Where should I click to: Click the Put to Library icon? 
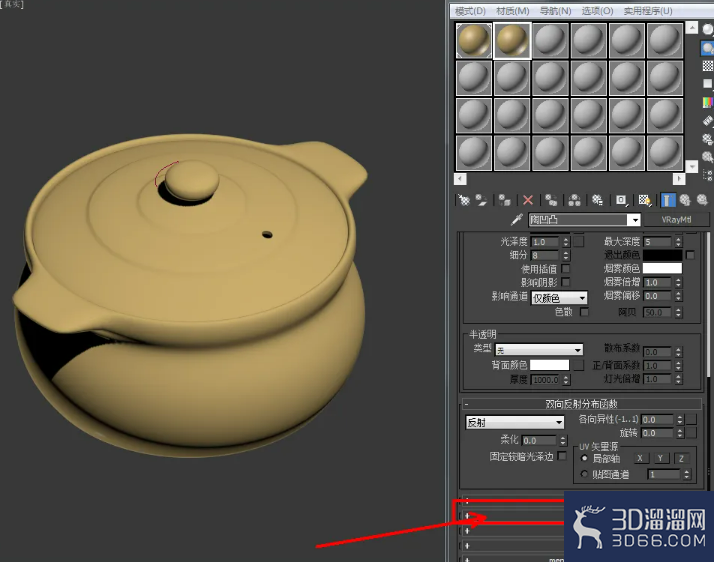[597, 200]
